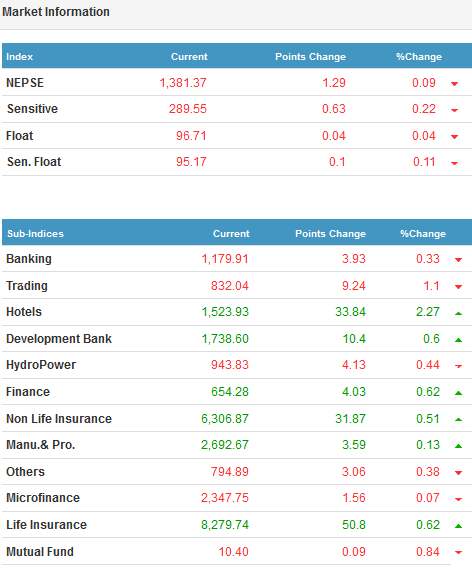The image size is (472, 570).
Task: Click Sen. Float current value 95.17
Action: 191,162
